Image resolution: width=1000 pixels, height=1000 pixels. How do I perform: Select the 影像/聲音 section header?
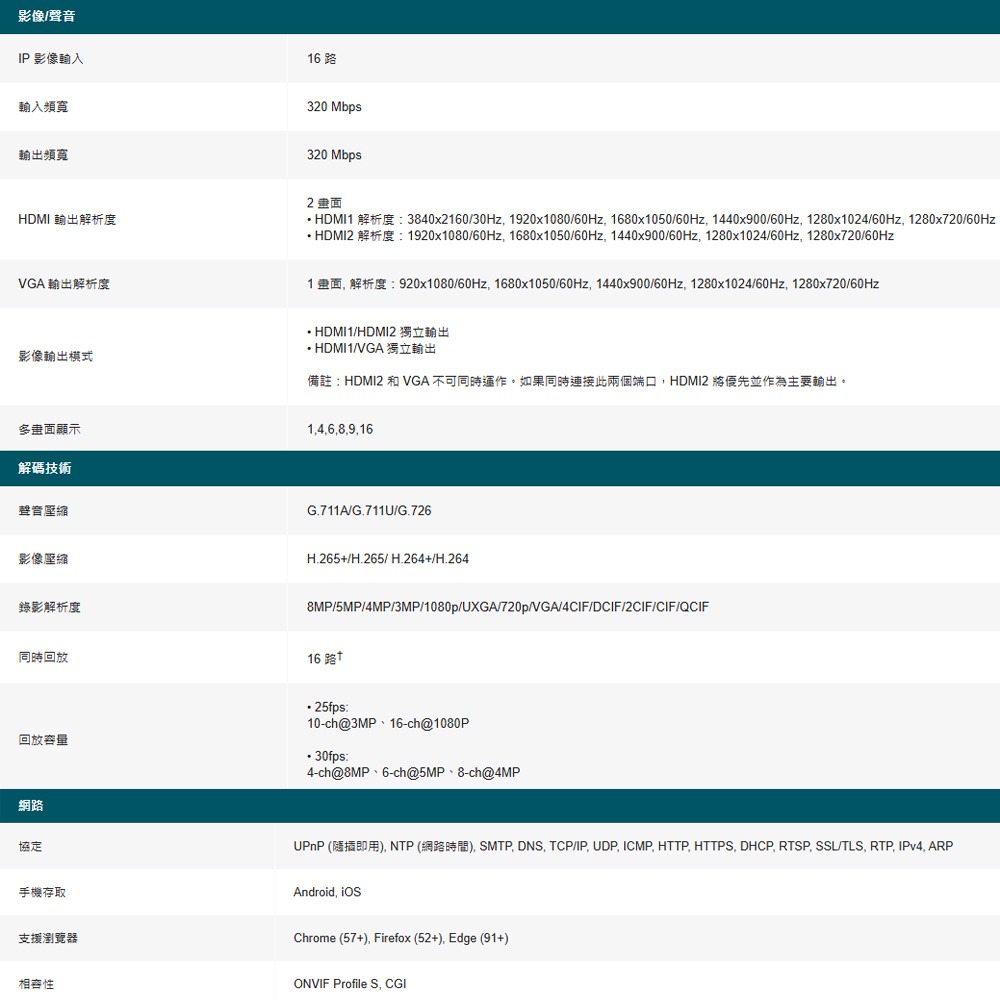[46, 16]
